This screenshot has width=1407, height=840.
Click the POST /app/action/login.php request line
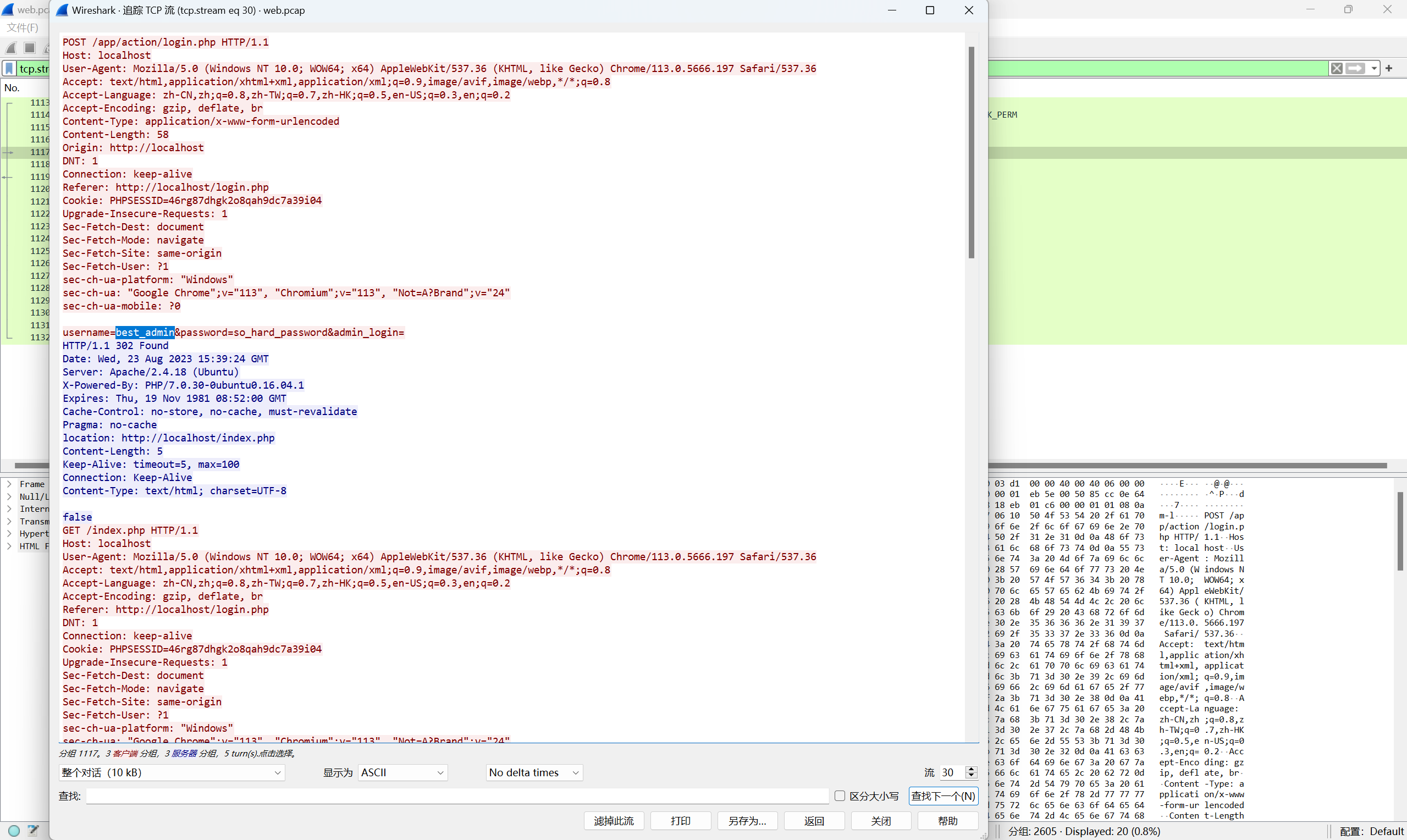point(166,42)
